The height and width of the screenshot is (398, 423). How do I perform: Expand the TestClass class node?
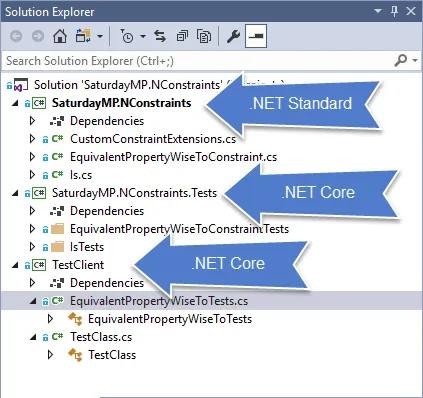[x=50, y=355]
